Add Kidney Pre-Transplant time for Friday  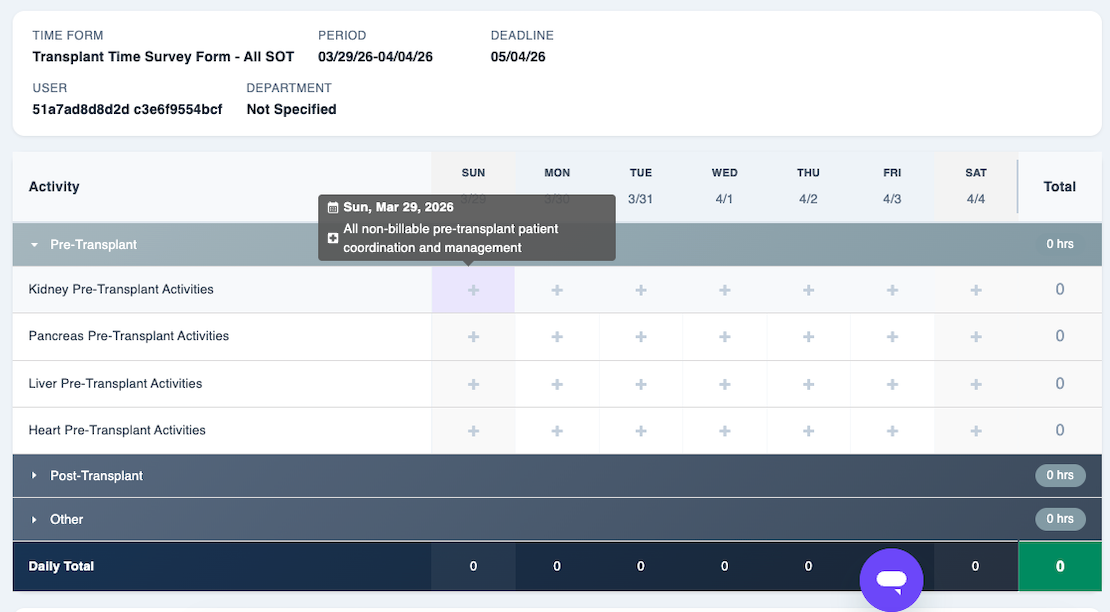(x=892, y=290)
